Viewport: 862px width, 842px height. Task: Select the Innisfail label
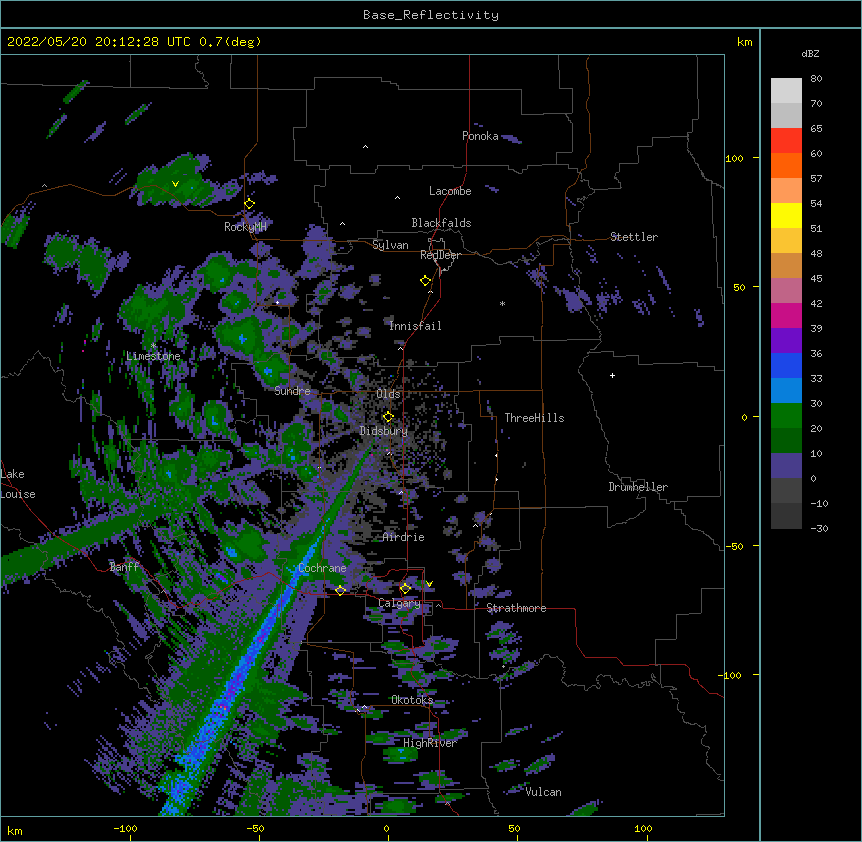coord(415,326)
